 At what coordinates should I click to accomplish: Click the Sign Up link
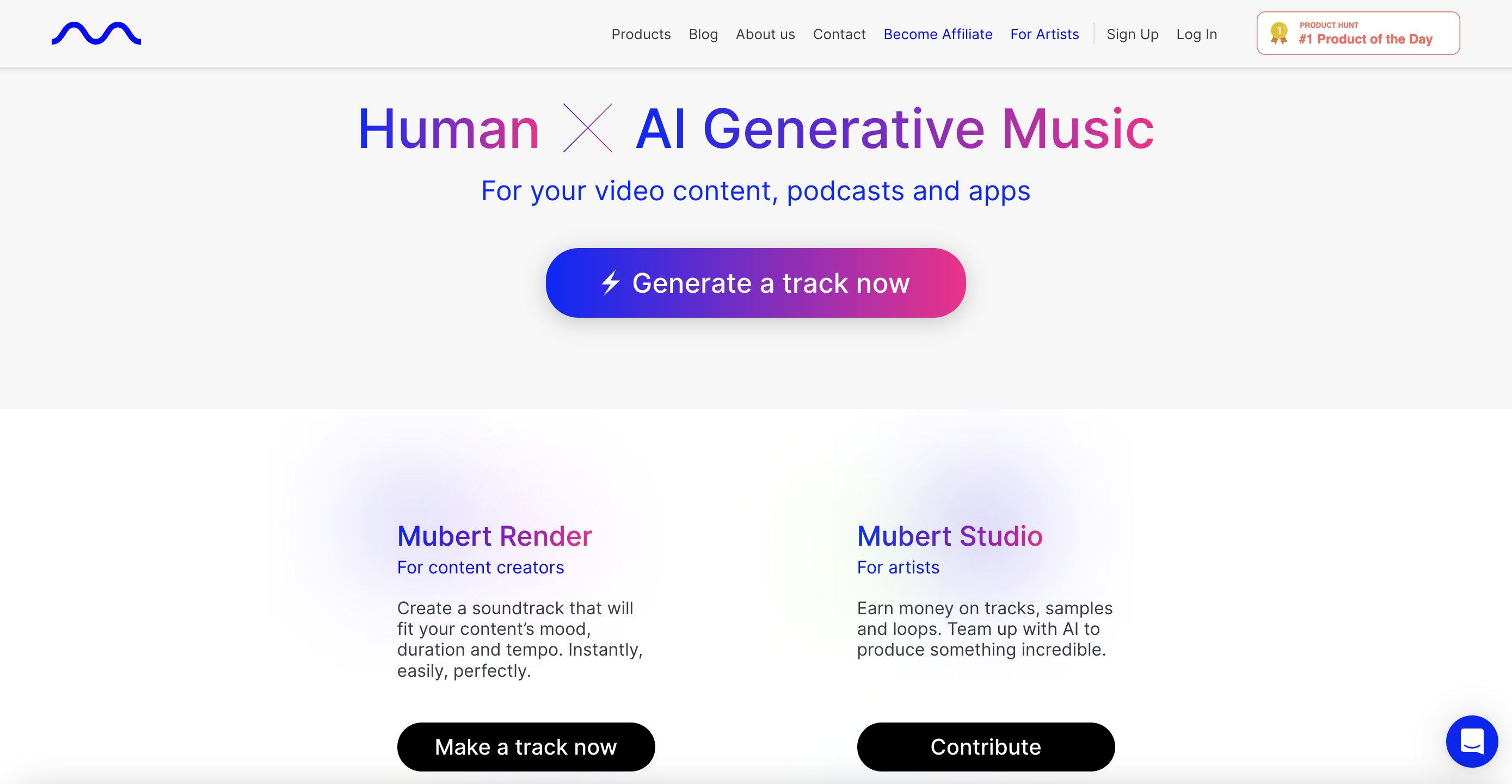point(1134,33)
